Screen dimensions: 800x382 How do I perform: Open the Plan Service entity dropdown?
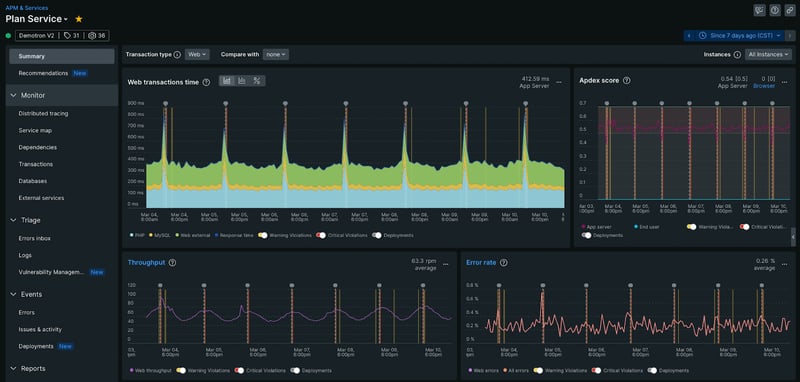(37, 19)
